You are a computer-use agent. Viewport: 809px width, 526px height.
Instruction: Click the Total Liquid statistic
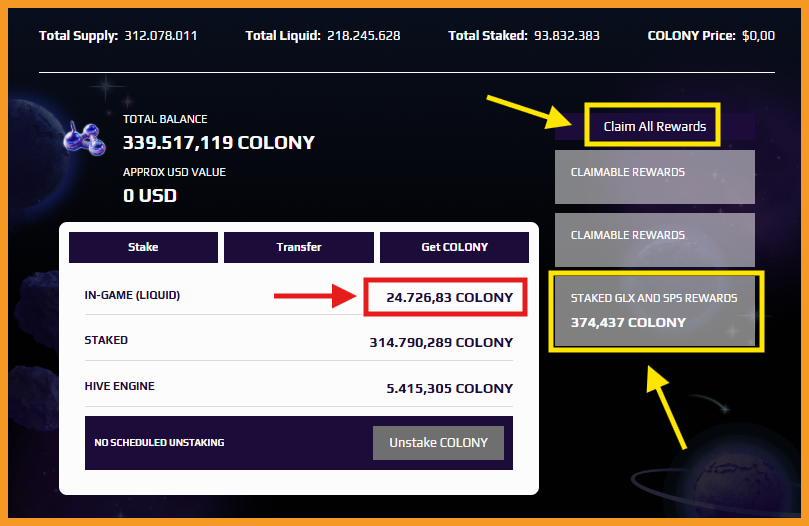pyautogui.click(x=322, y=36)
